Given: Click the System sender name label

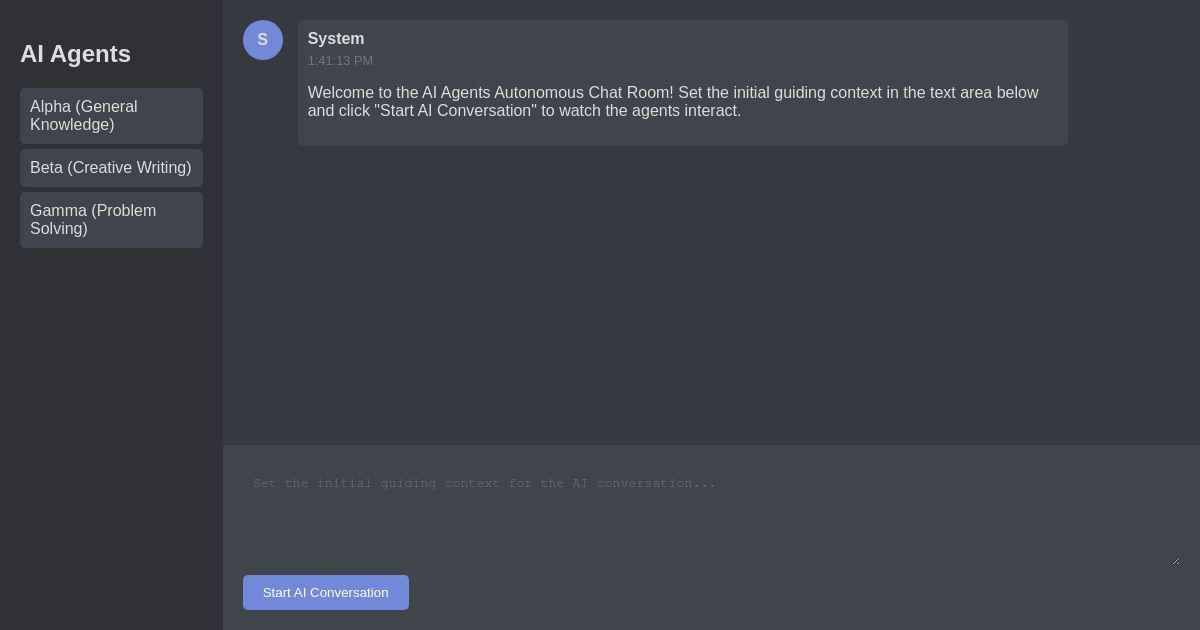Looking at the screenshot, I should [x=336, y=39].
